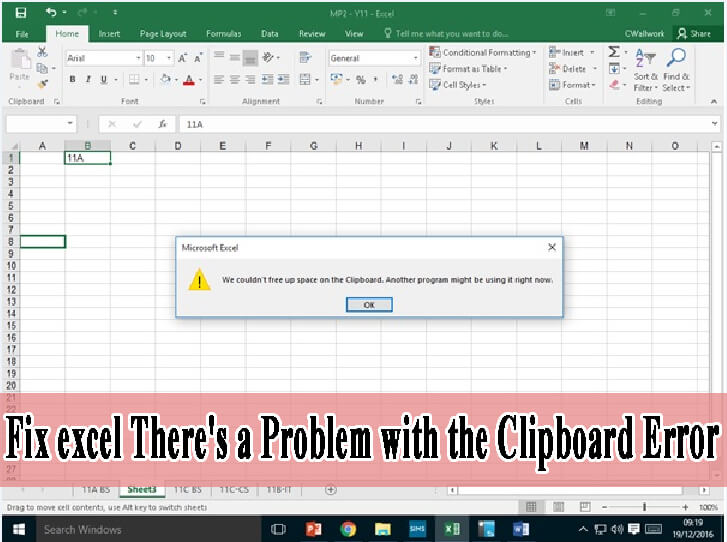Click the Cut scissors icon
727x542 pixels.
[42, 52]
